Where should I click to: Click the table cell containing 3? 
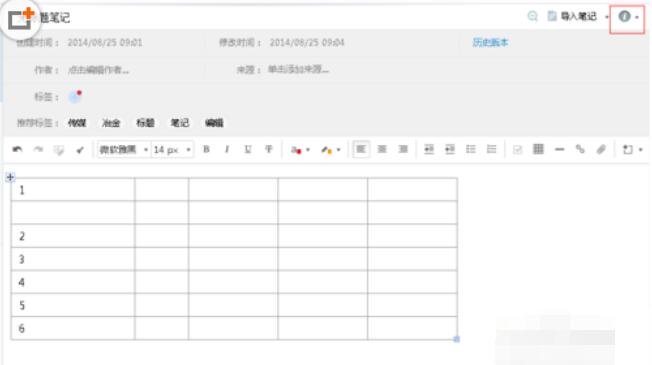coord(73,259)
